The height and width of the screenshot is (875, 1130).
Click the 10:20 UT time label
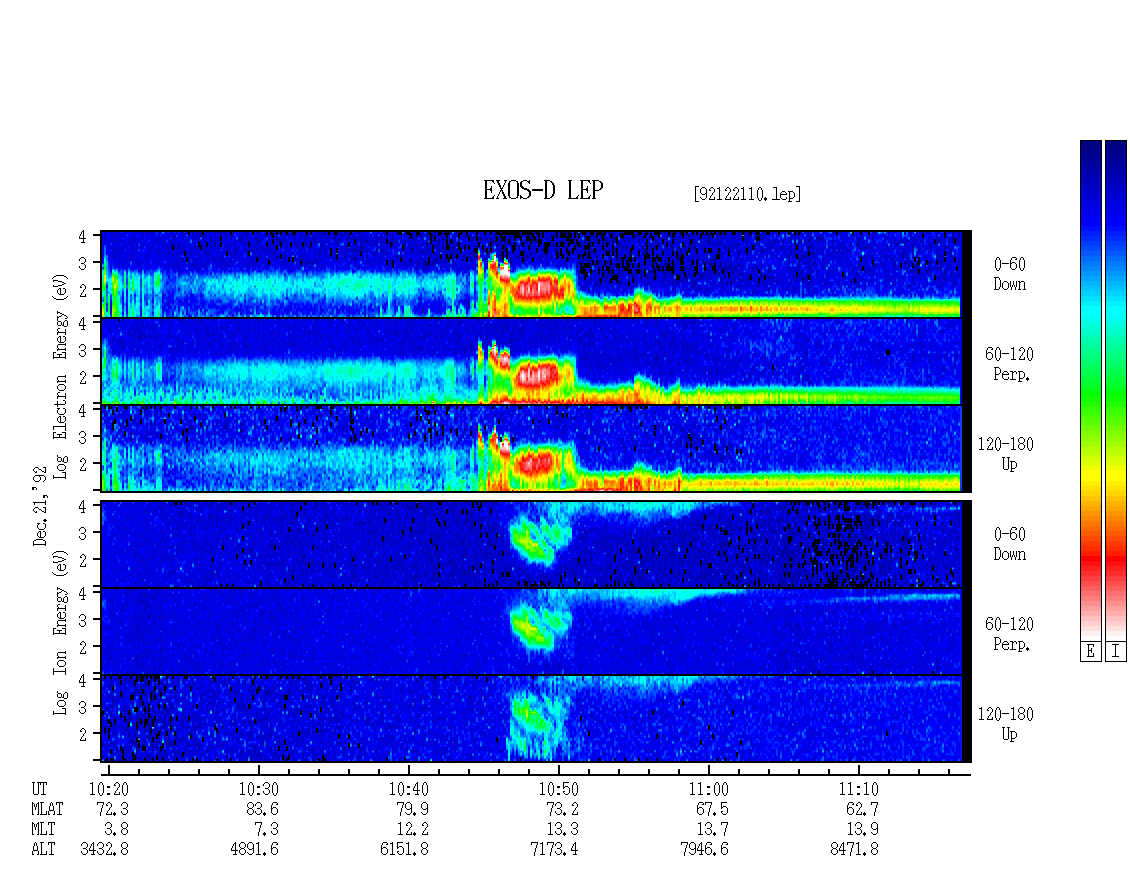[109, 789]
